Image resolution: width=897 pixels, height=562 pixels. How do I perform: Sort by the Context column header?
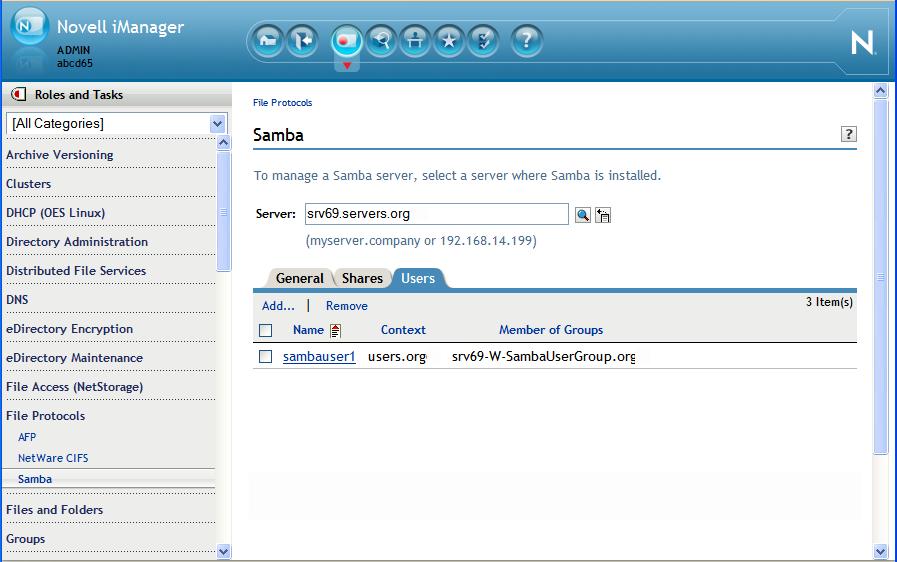point(403,330)
